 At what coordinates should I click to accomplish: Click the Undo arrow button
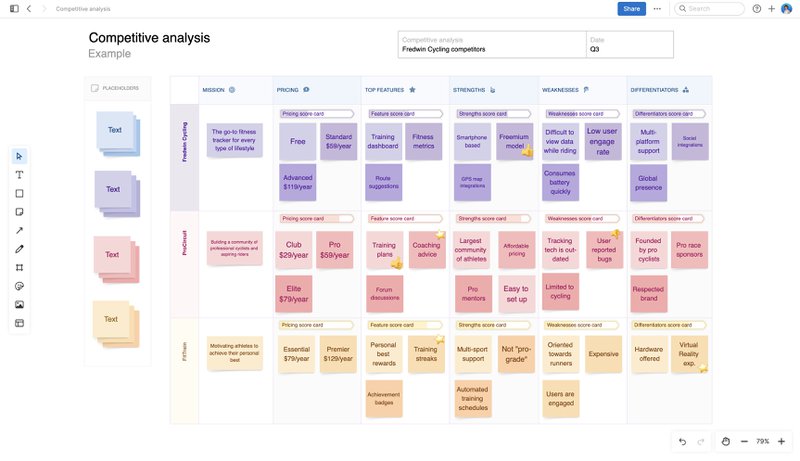(682, 441)
